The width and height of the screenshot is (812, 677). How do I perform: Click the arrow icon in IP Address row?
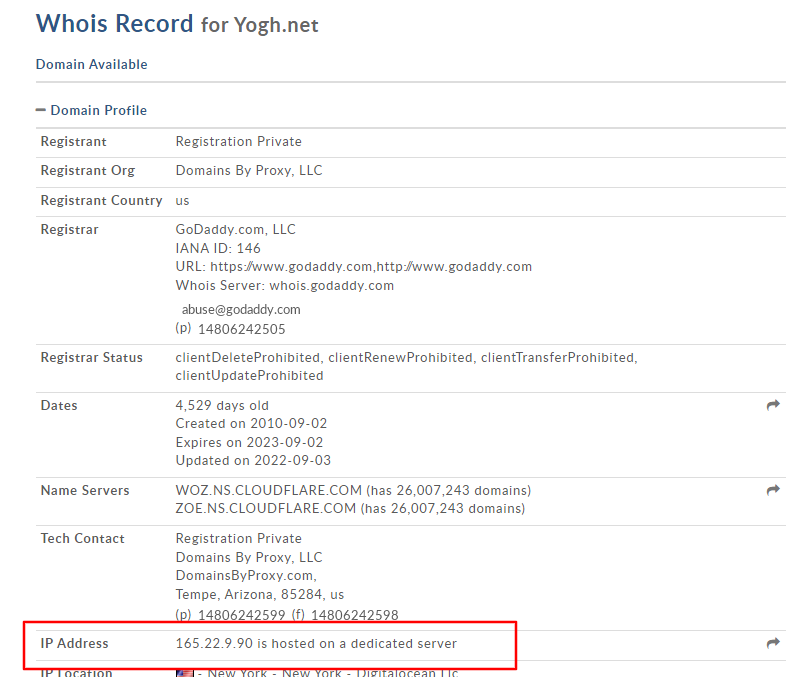773,643
